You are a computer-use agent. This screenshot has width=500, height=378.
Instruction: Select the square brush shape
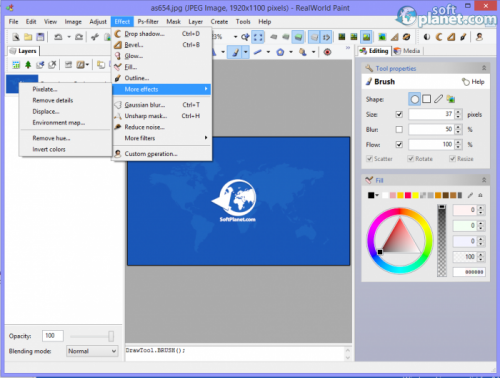426,99
